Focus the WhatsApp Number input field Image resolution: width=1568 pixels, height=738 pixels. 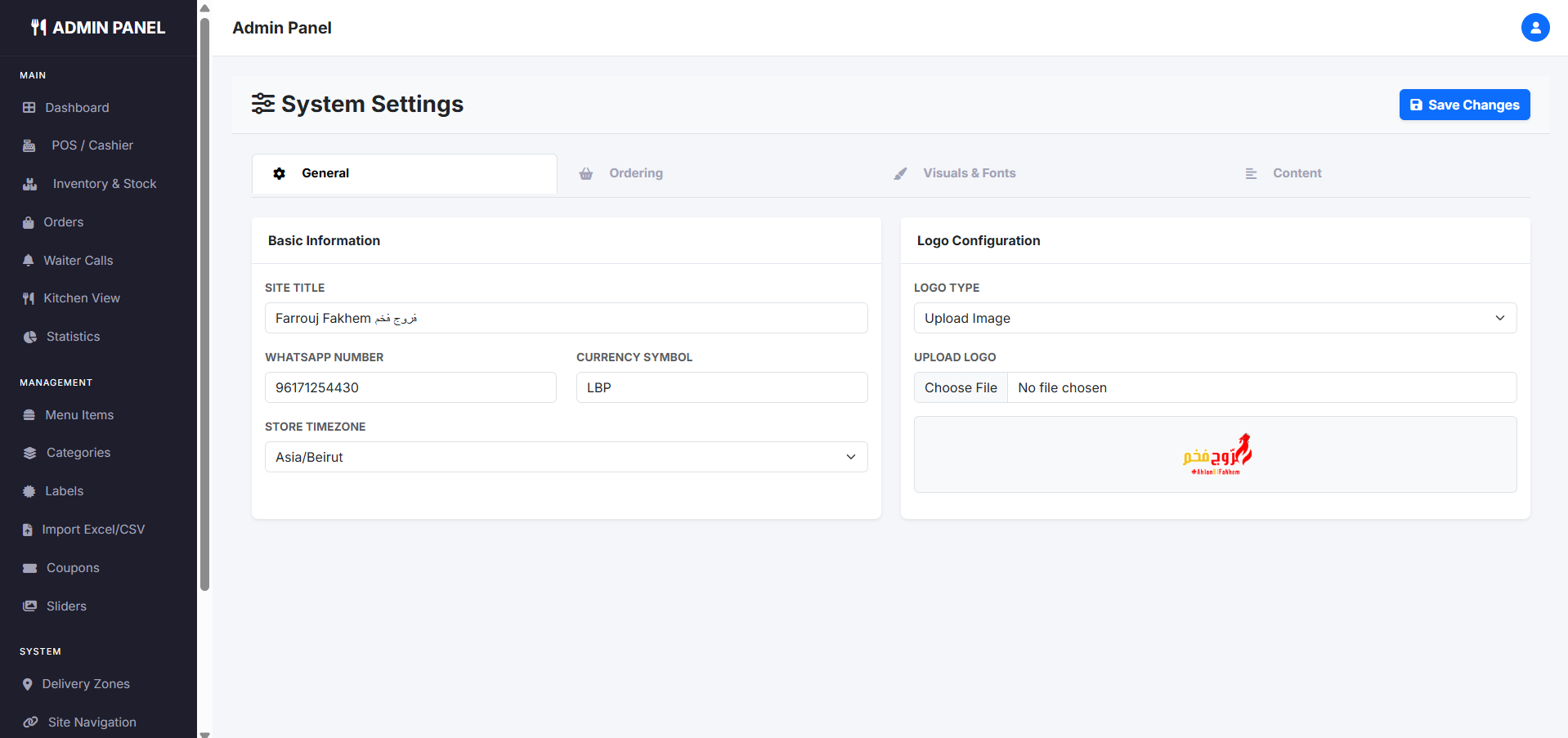pos(410,387)
